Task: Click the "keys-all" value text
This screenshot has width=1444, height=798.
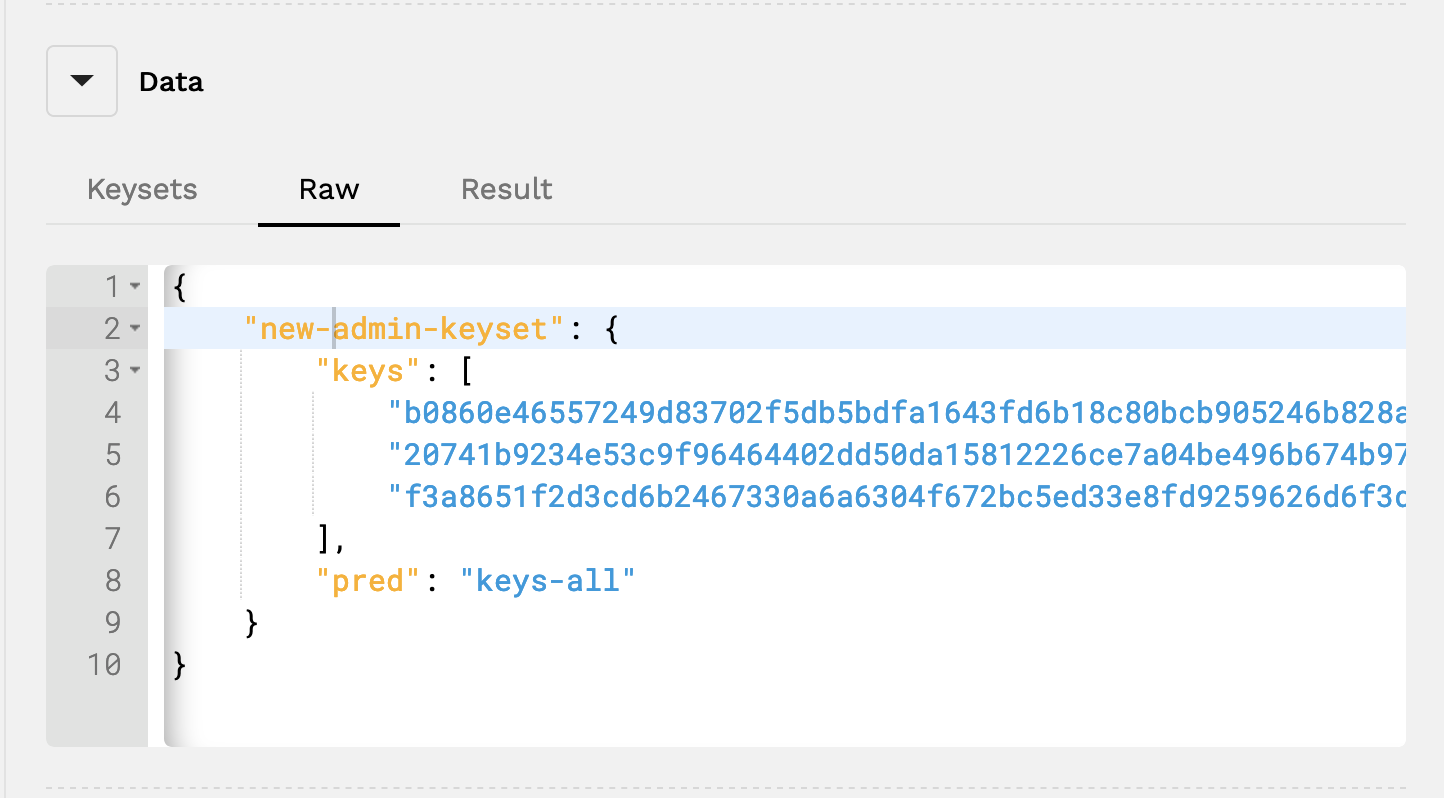Action: coord(548,581)
